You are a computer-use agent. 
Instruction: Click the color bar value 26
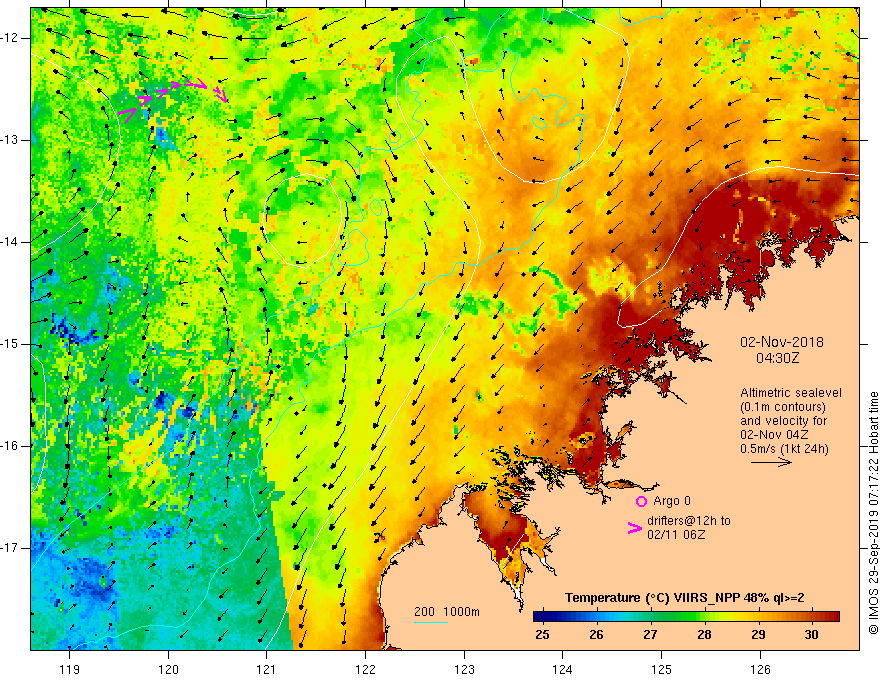[x=596, y=635]
